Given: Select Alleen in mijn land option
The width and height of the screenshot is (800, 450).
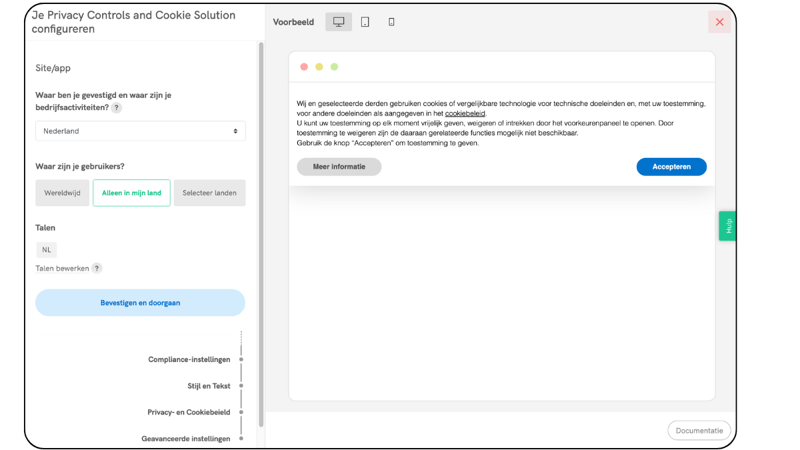Looking at the screenshot, I should 132,193.
